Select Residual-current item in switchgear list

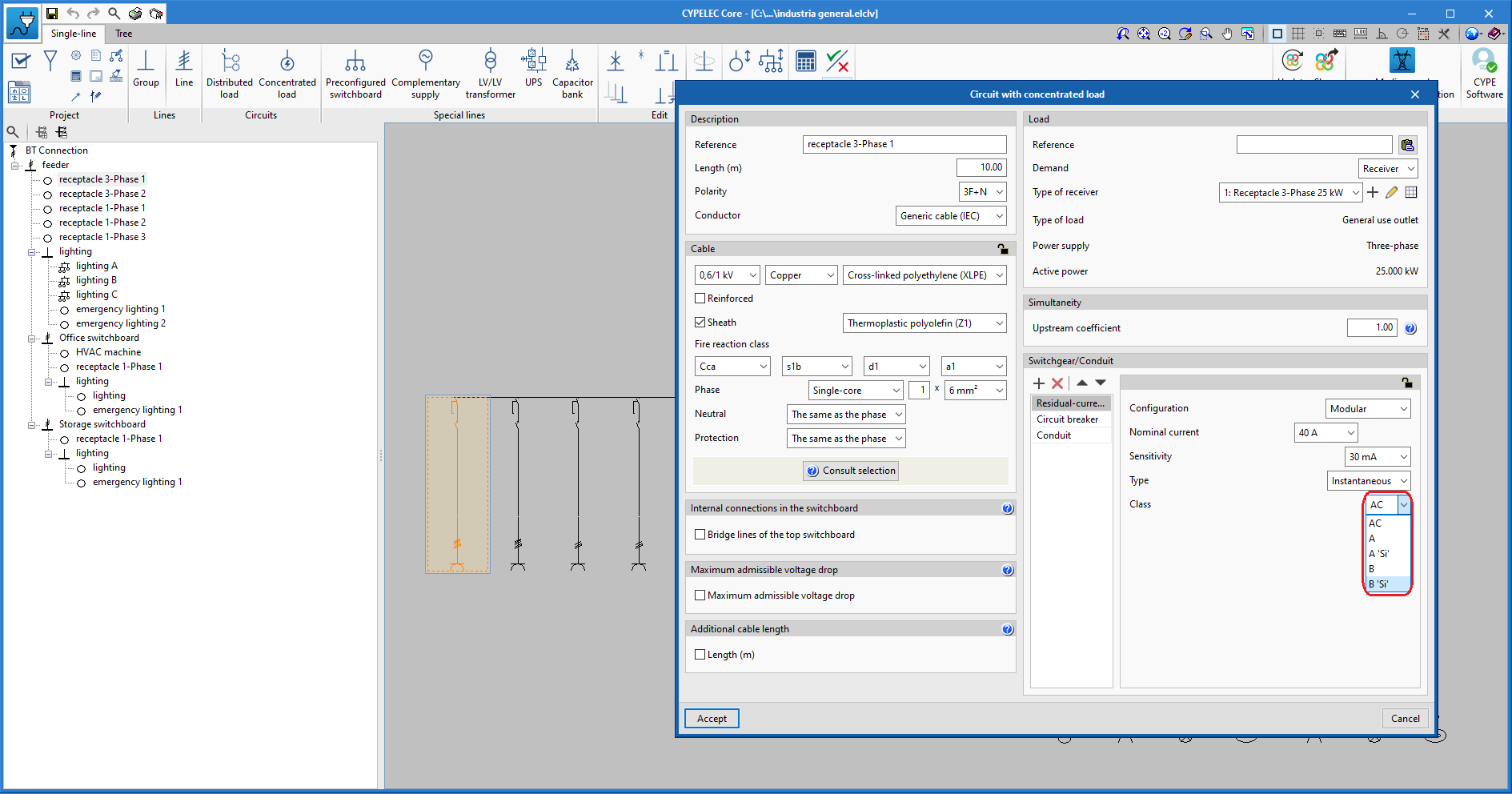(x=1070, y=403)
